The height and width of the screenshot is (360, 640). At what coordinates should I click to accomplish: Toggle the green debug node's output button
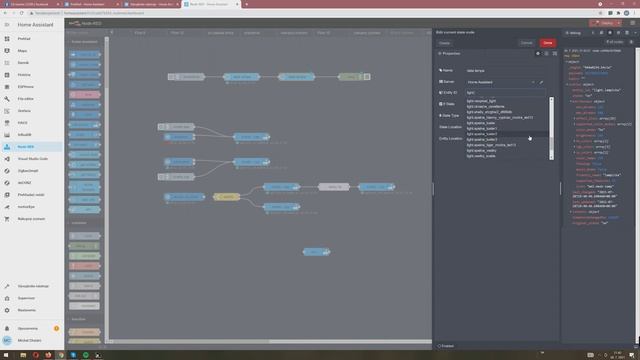pos(367,77)
